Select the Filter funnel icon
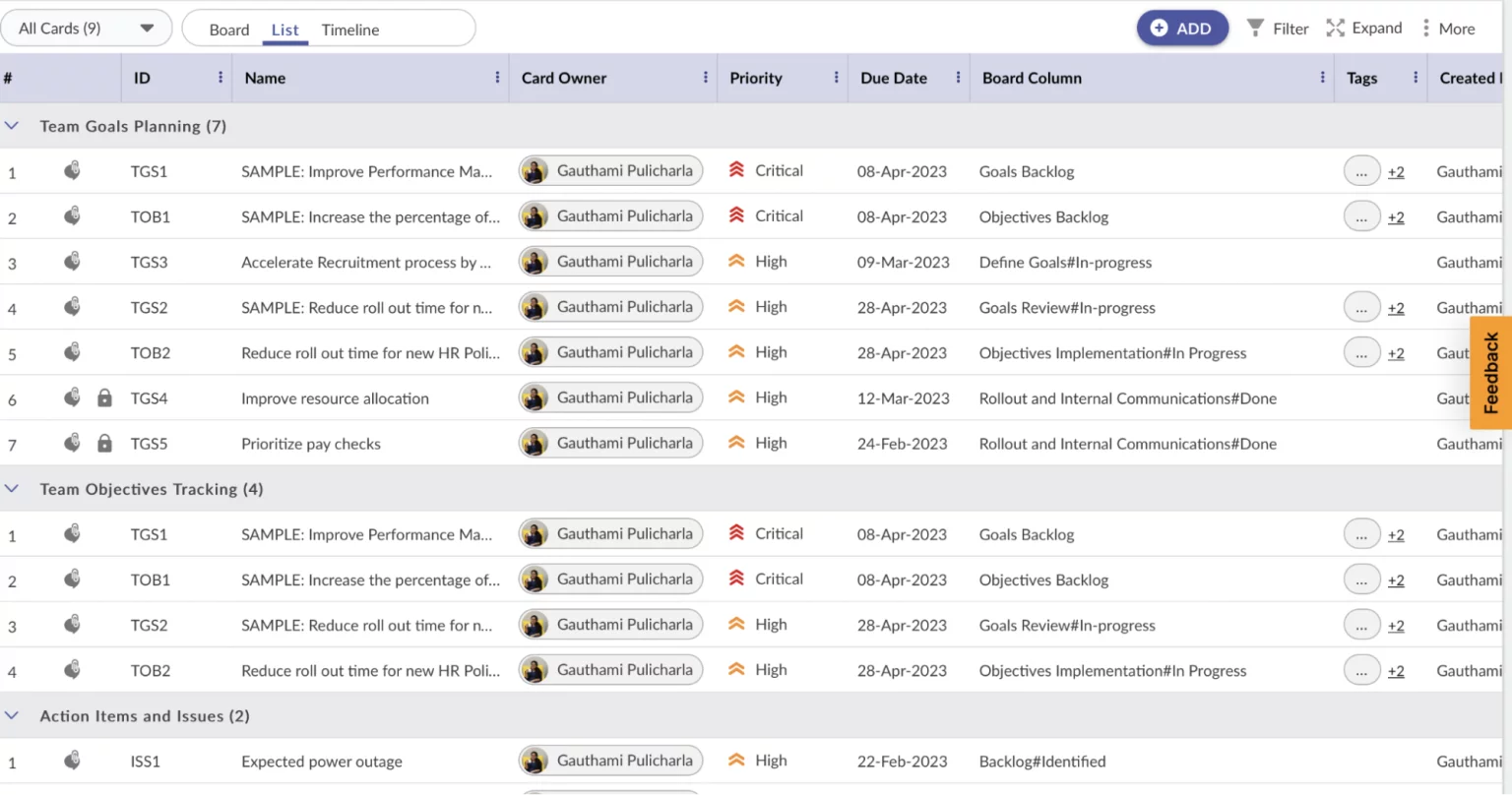 click(1253, 28)
